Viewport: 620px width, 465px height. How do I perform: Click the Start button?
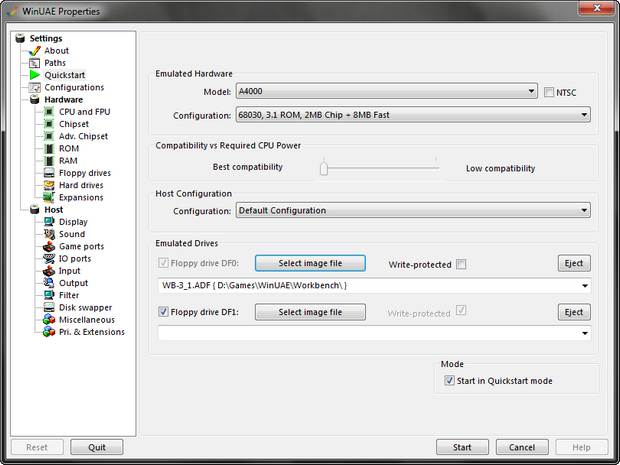tap(462, 447)
